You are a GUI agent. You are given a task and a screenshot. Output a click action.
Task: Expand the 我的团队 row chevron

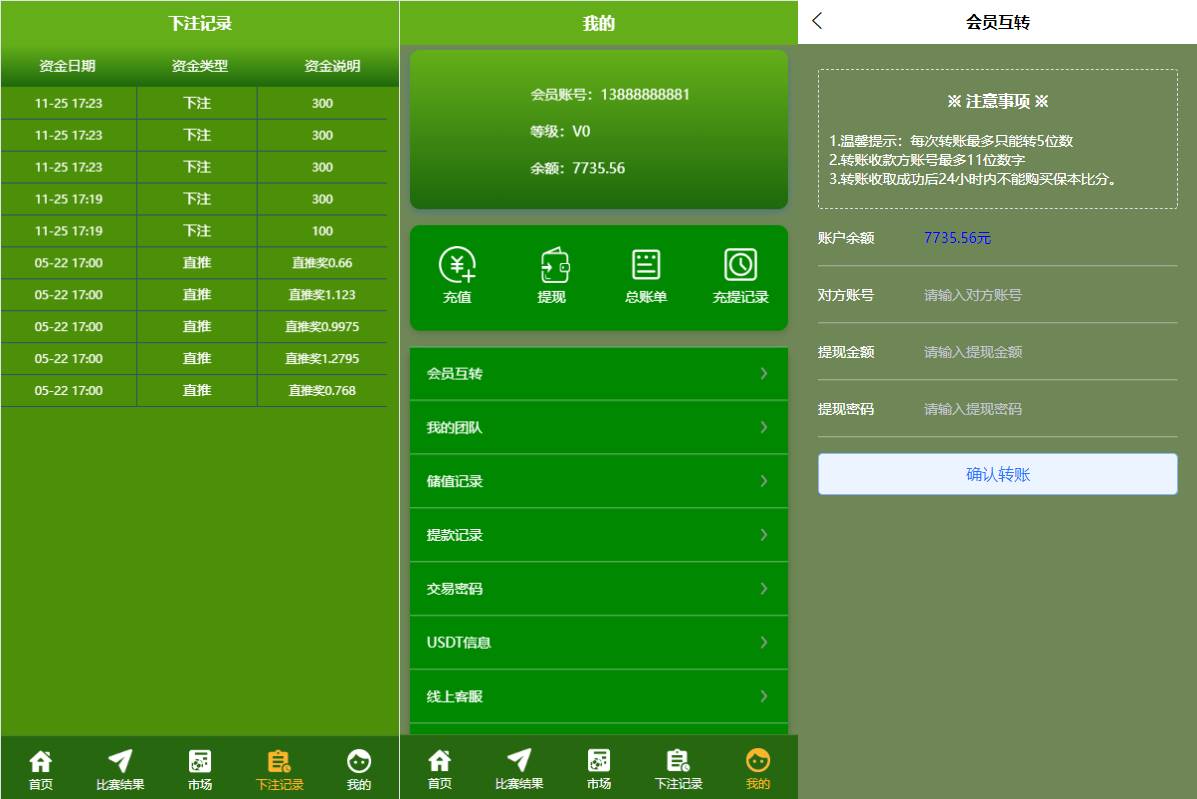tap(763, 427)
